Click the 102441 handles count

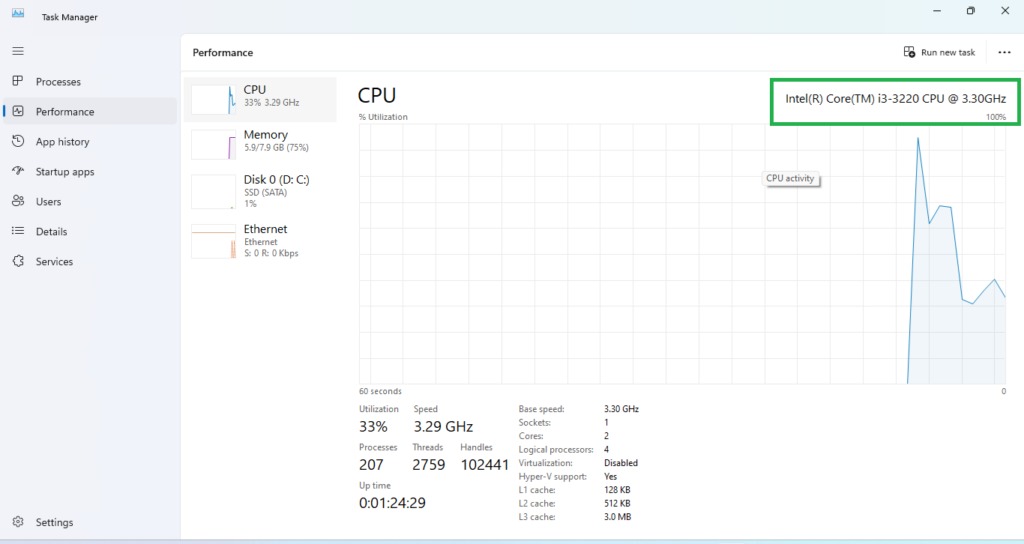point(485,465)
